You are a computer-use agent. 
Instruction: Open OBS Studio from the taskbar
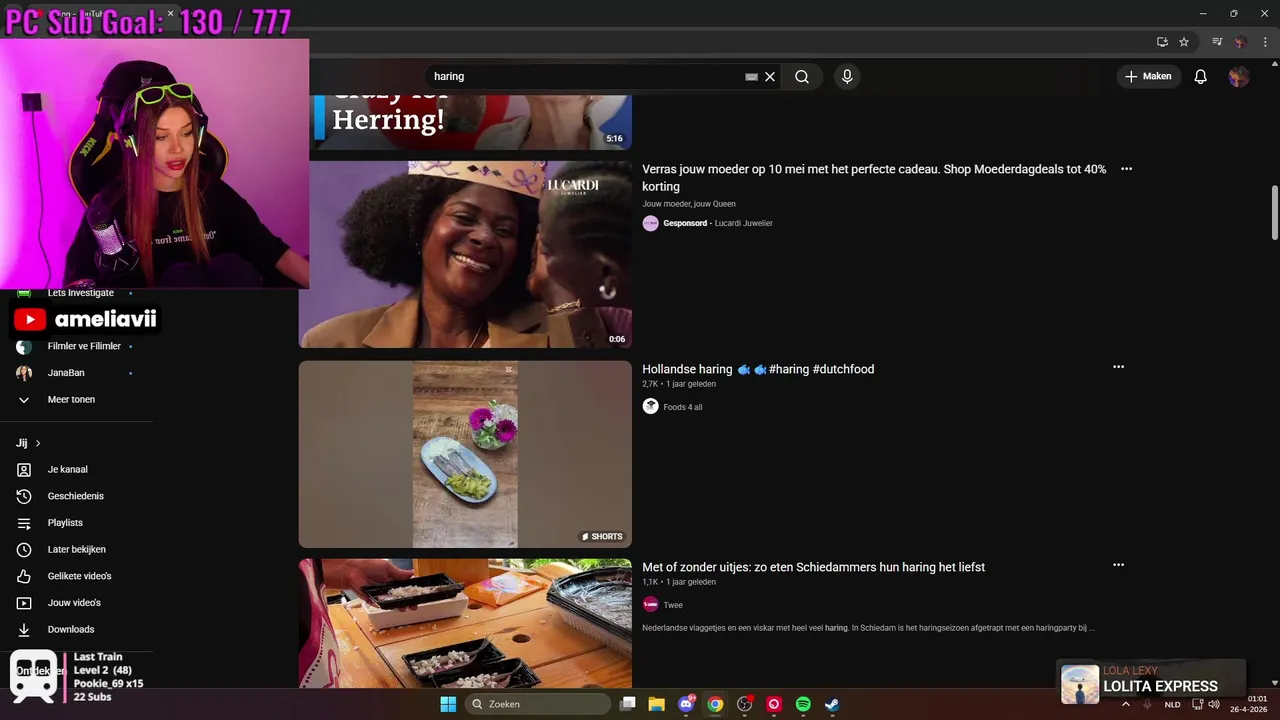(744, 704)
